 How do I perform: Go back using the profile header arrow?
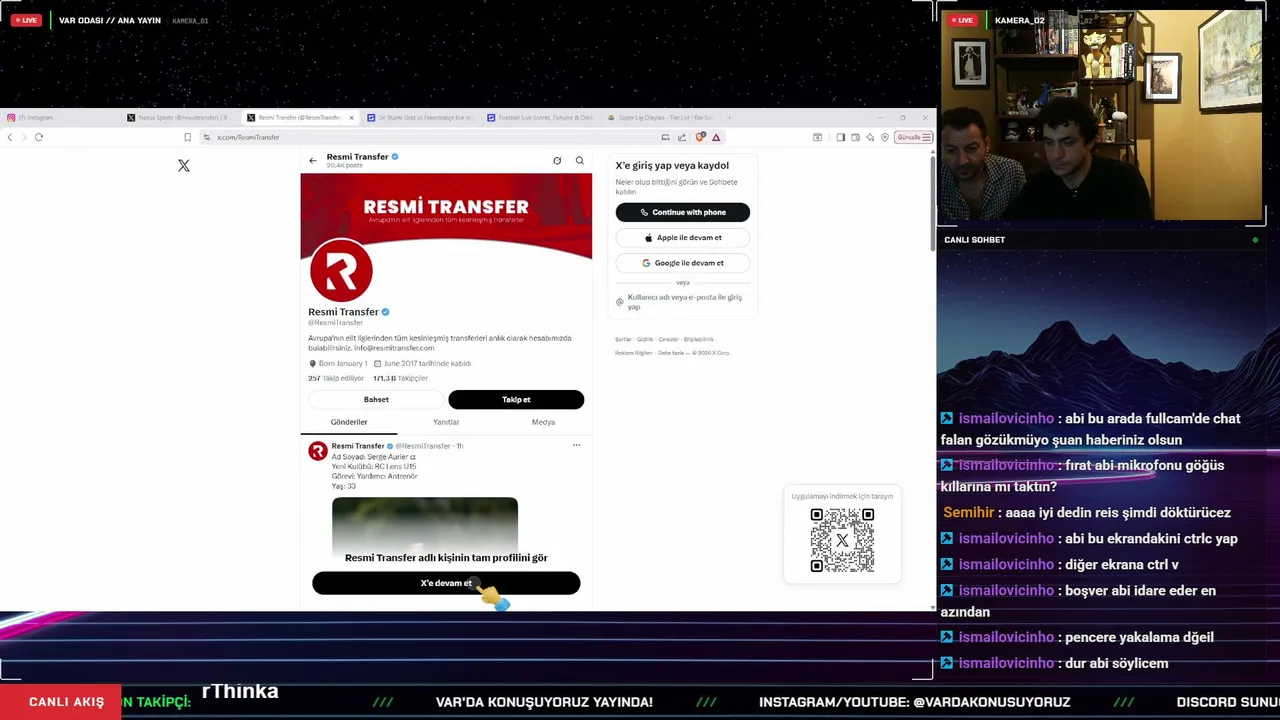pyautogui.click(x=313, y=160)
